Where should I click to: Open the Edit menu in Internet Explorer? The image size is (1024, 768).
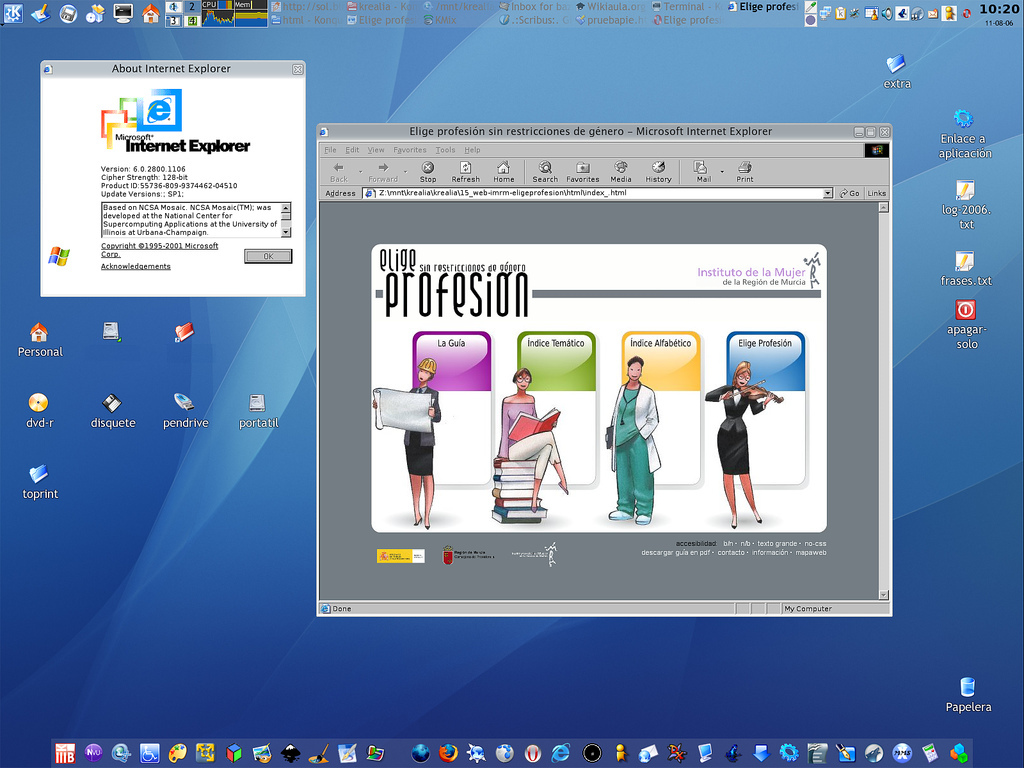coord(352,150)
